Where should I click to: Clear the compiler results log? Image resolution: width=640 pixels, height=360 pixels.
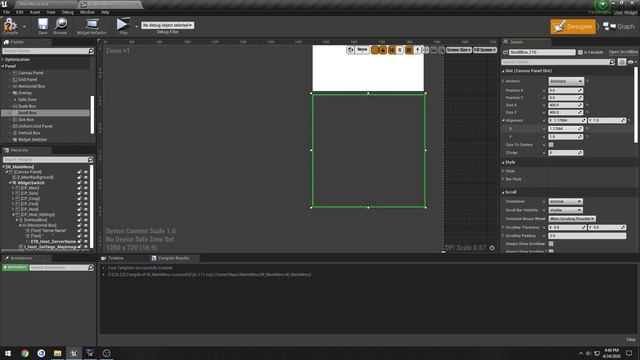coord(631,340)
